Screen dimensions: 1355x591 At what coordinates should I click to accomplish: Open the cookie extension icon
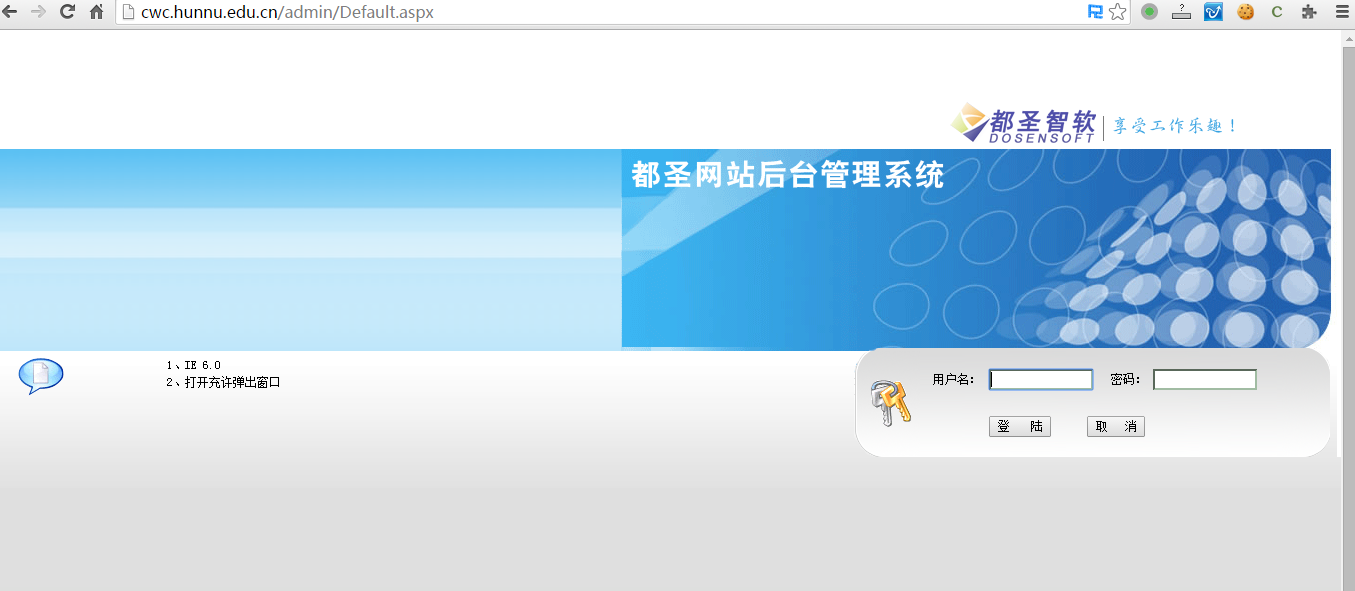(1246, 12)
